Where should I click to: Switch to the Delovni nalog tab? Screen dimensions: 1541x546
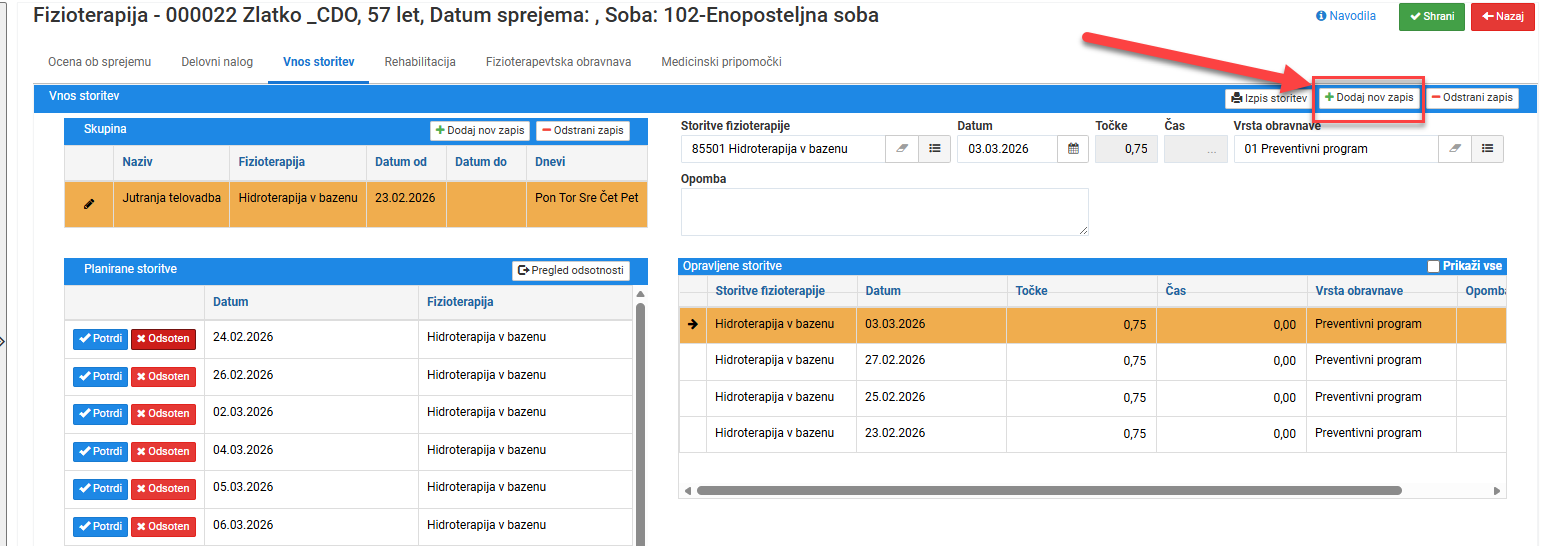point(217,62)
